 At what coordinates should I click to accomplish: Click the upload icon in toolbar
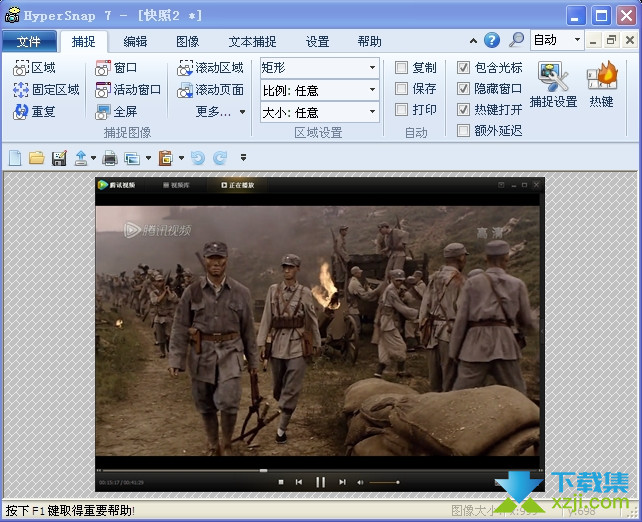(81, 158)
